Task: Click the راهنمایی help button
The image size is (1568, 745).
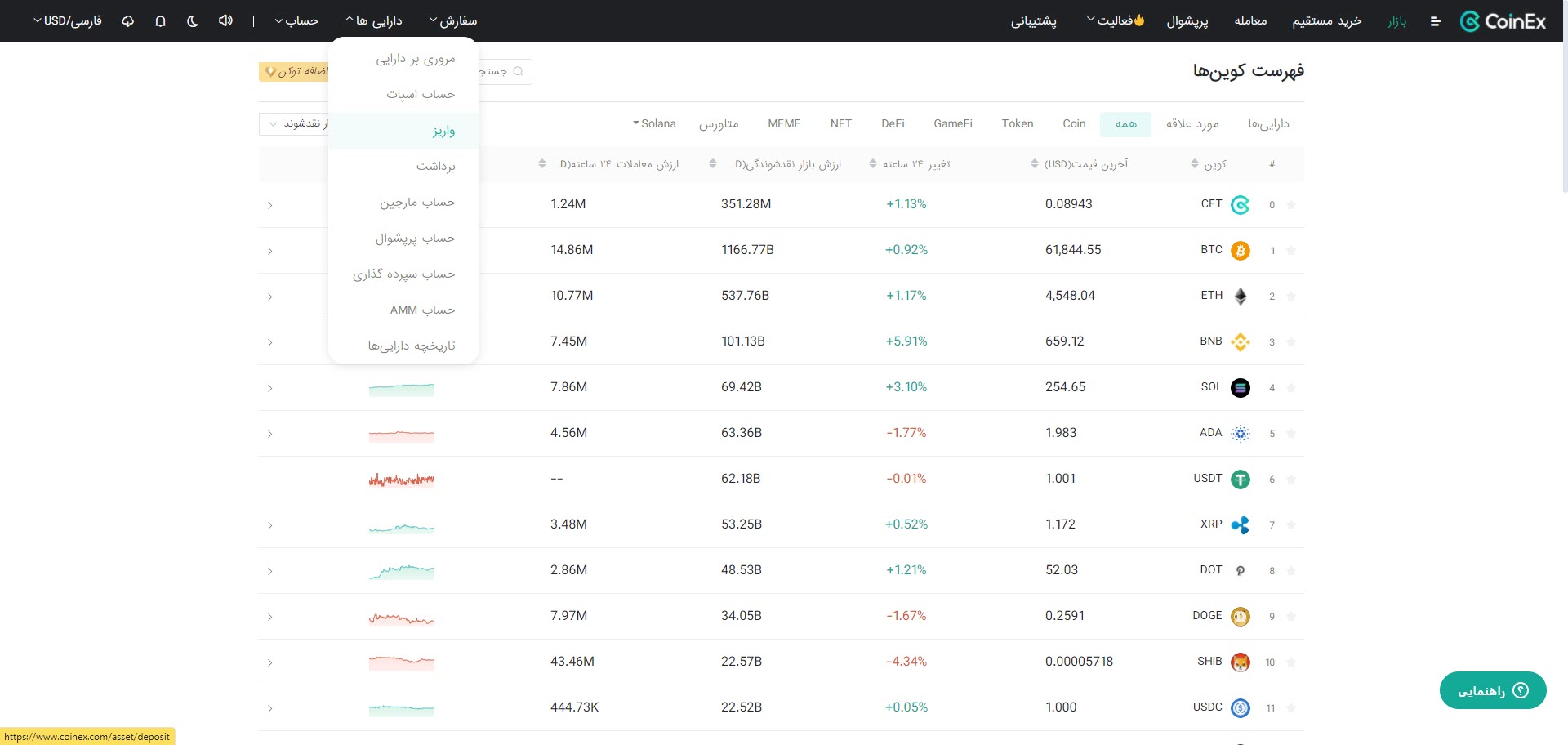Action: (x=1493, y=690)
